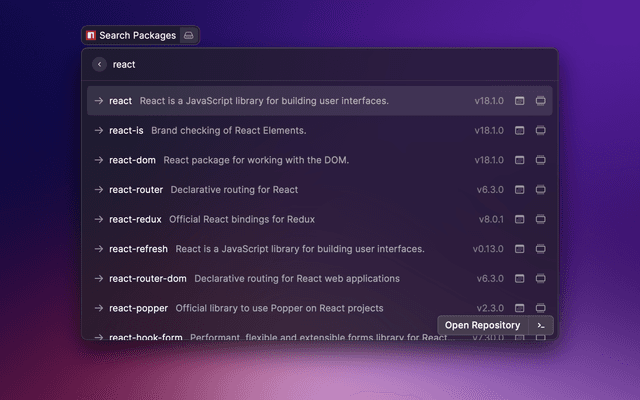The width and height of the screenshot is (640, 400).
Task: Click the v8.0.1 version label for react-redux
Action: coord(490,219)
